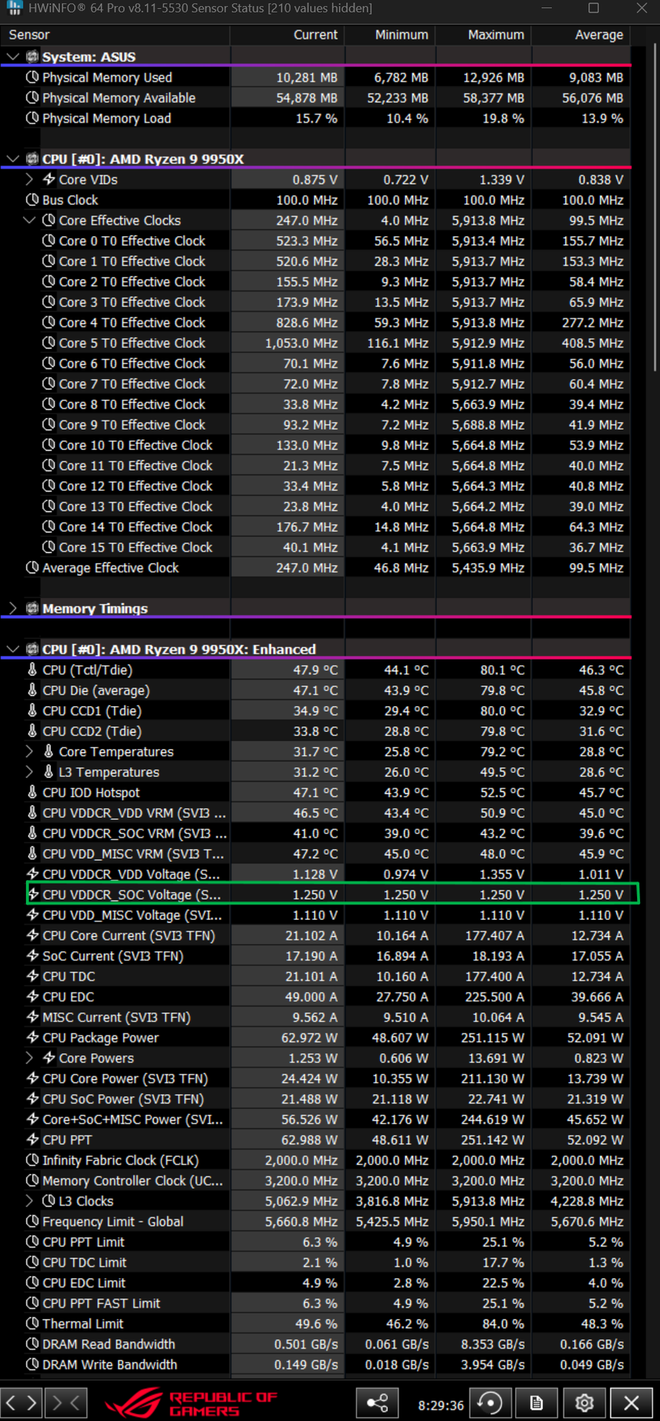Screen dimensions: 660x1421
Task: Click the shrink columns arrows button
Action: [66, 1402]
